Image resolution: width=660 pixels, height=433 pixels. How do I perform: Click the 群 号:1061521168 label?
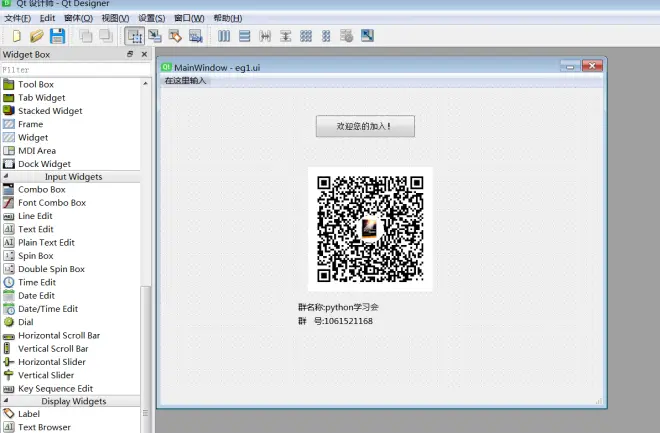pos(335,321)
